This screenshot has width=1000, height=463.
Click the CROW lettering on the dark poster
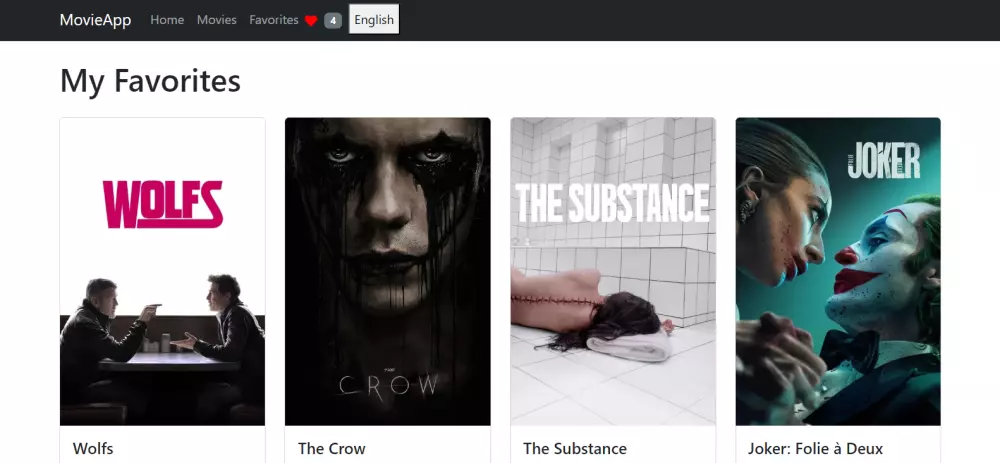point(388,386)
